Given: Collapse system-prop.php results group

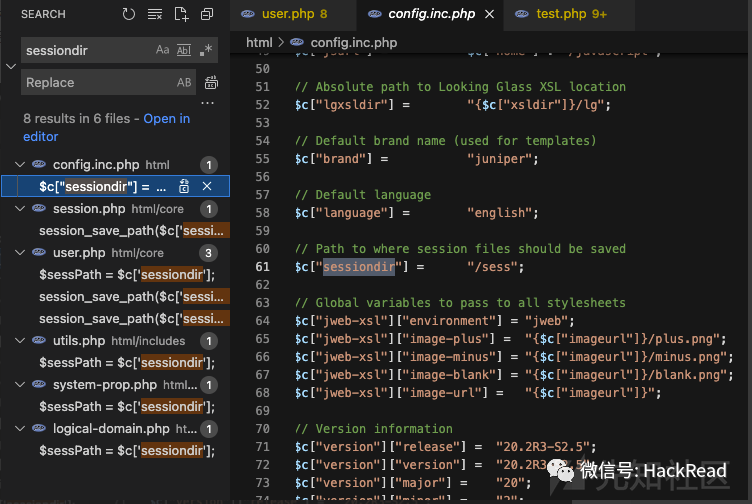Looking at the screenshot, I should [x=20, y=385].
